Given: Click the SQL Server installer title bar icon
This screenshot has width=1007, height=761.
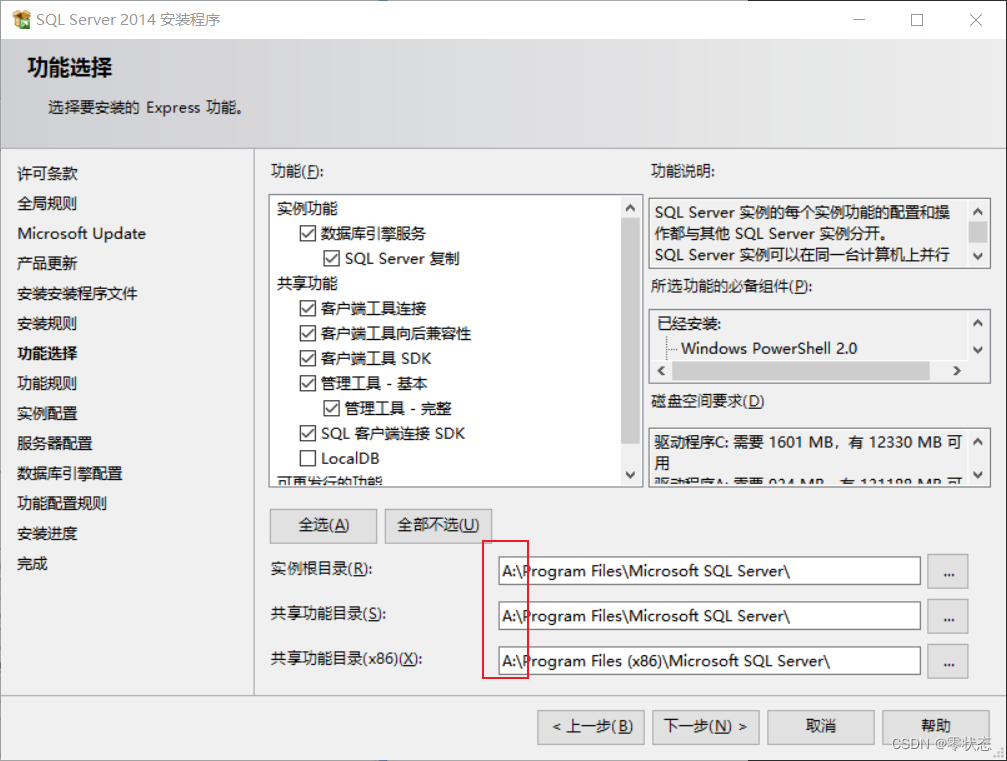Looking at the screenshot, I should click(x=21, y=20).
